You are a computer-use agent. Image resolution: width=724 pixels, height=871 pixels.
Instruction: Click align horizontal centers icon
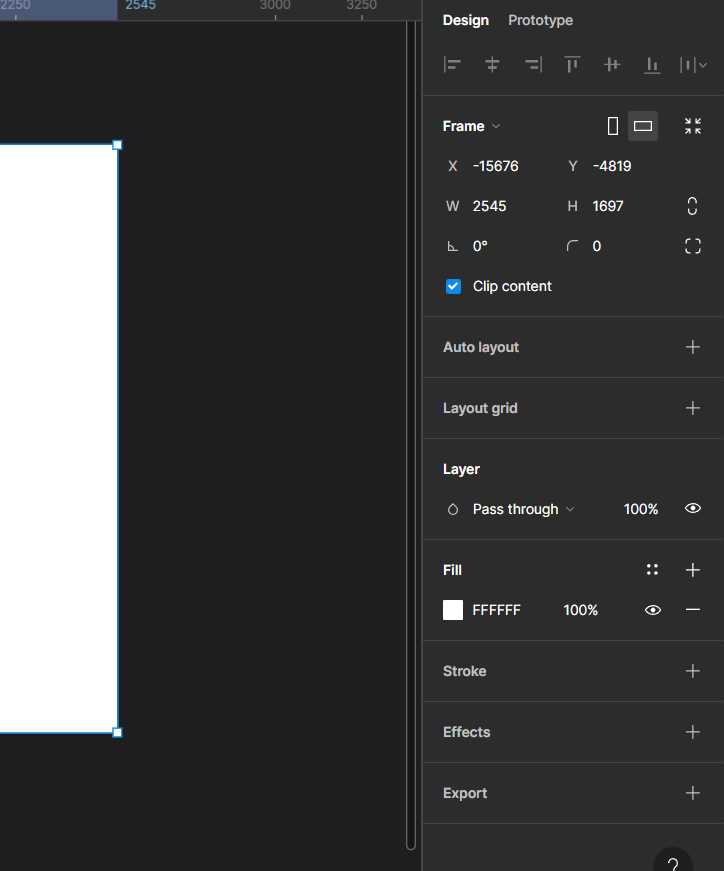coord(492,65)
